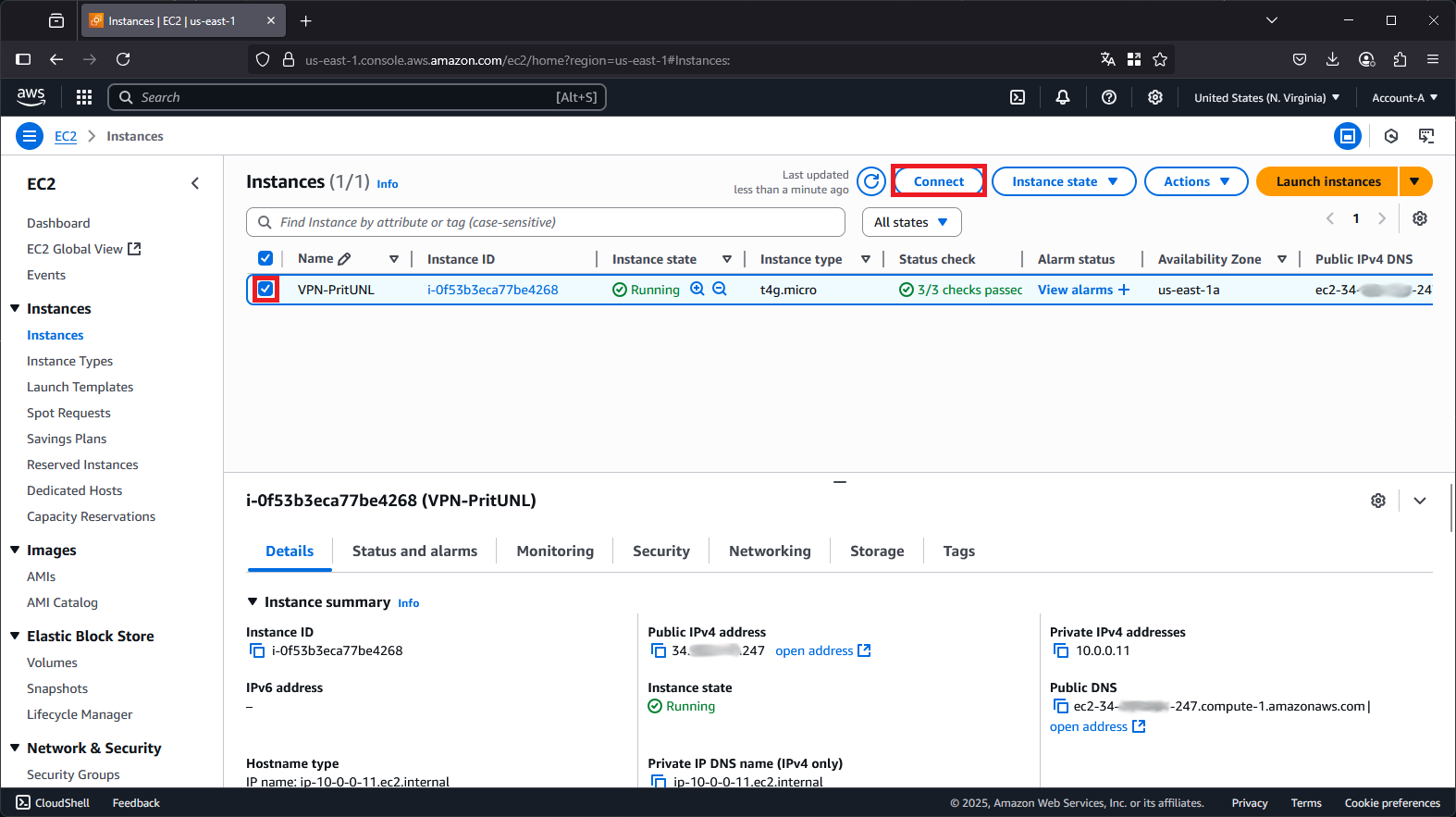Open Feedback in the footer
This screenshot has width=1456, height=817.
[x=136, y=803]
